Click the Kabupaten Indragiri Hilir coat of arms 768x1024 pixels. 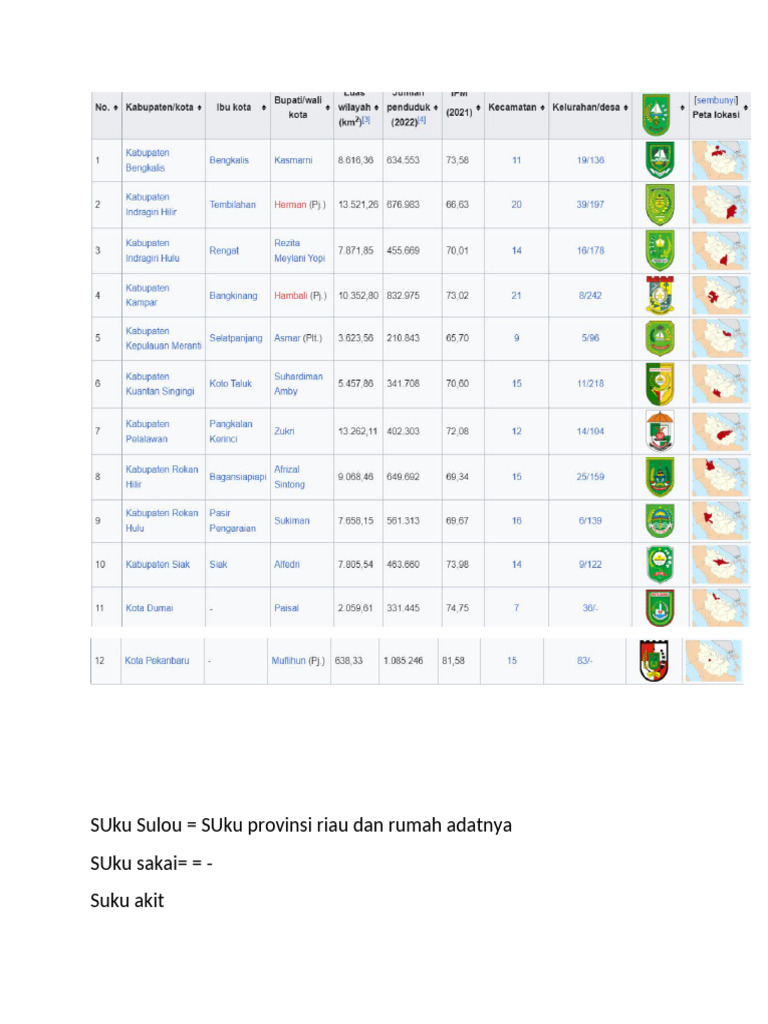[660, 204]
